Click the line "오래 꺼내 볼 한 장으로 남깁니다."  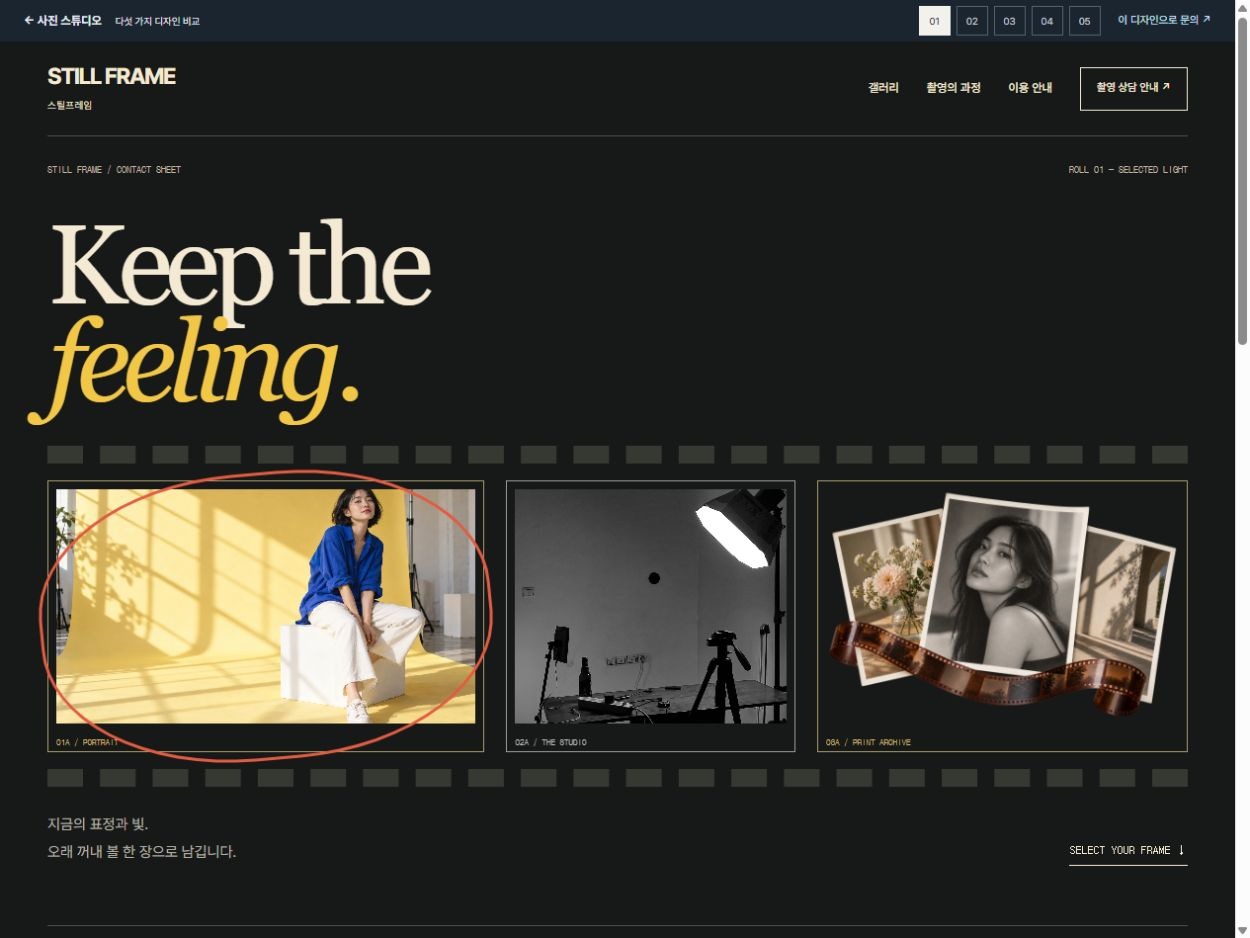pyautogui.click(x=142, y=853)
